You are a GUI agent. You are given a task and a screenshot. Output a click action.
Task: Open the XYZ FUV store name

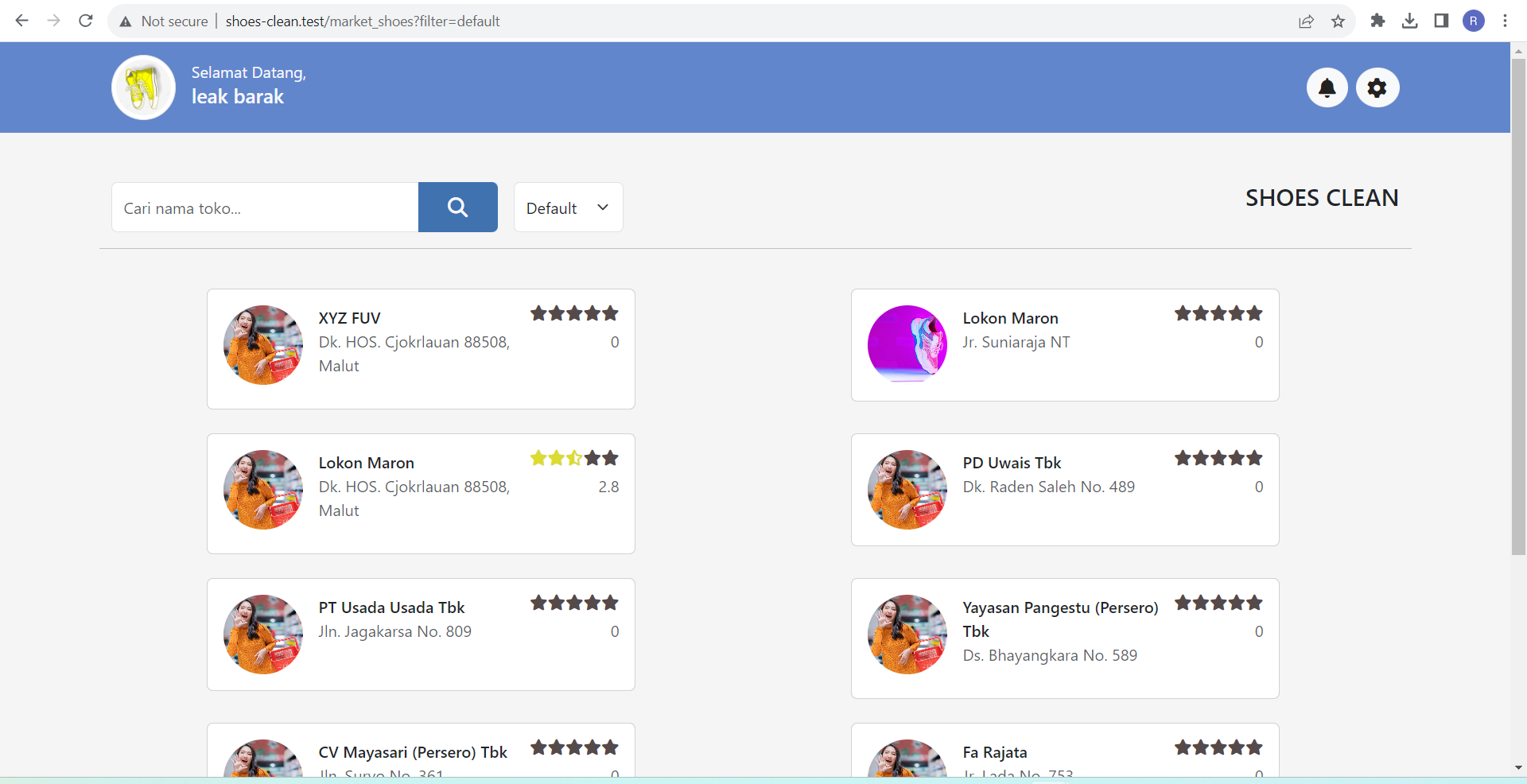click(x=349, y=318)
